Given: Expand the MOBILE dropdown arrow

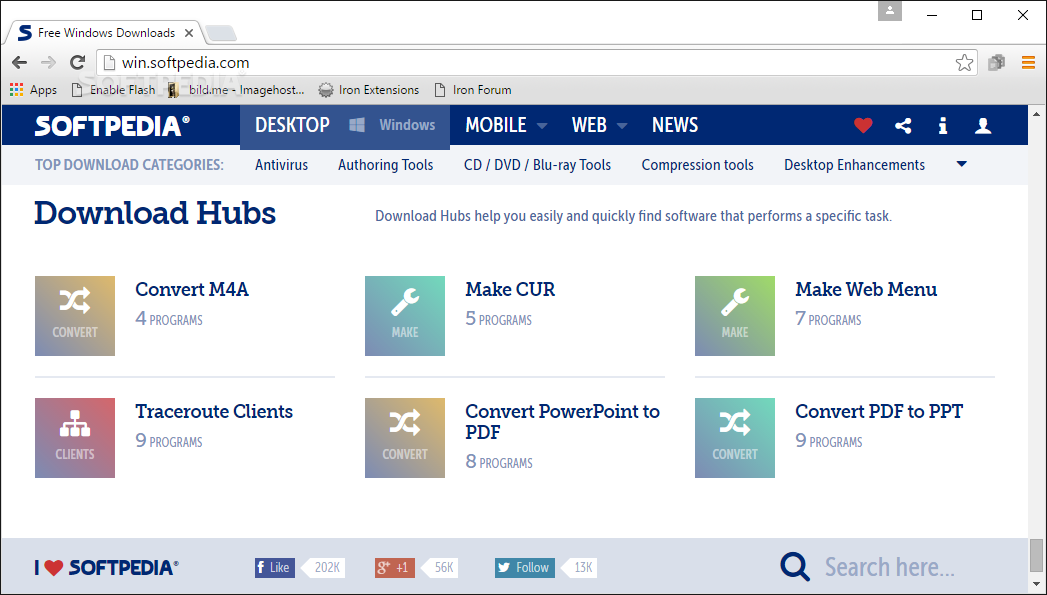Looking at the screenshot, I should tap(542, 126).
